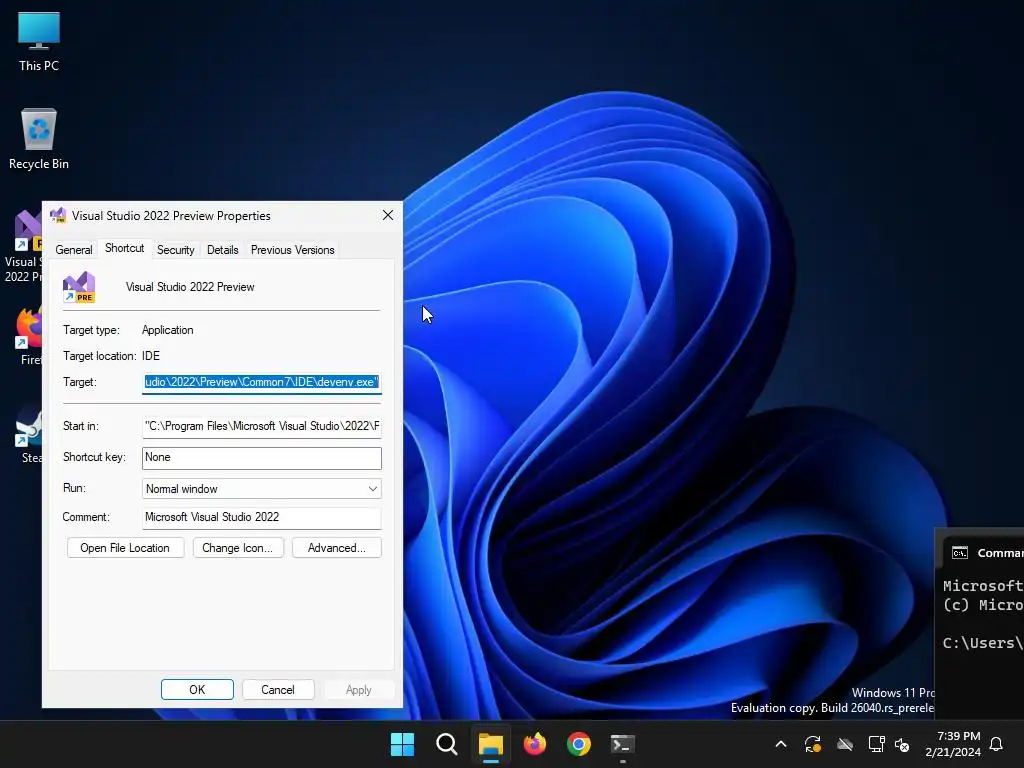The image size is (1024, 768).
Task: Click the Comment input field
Action: click(261, 517)
